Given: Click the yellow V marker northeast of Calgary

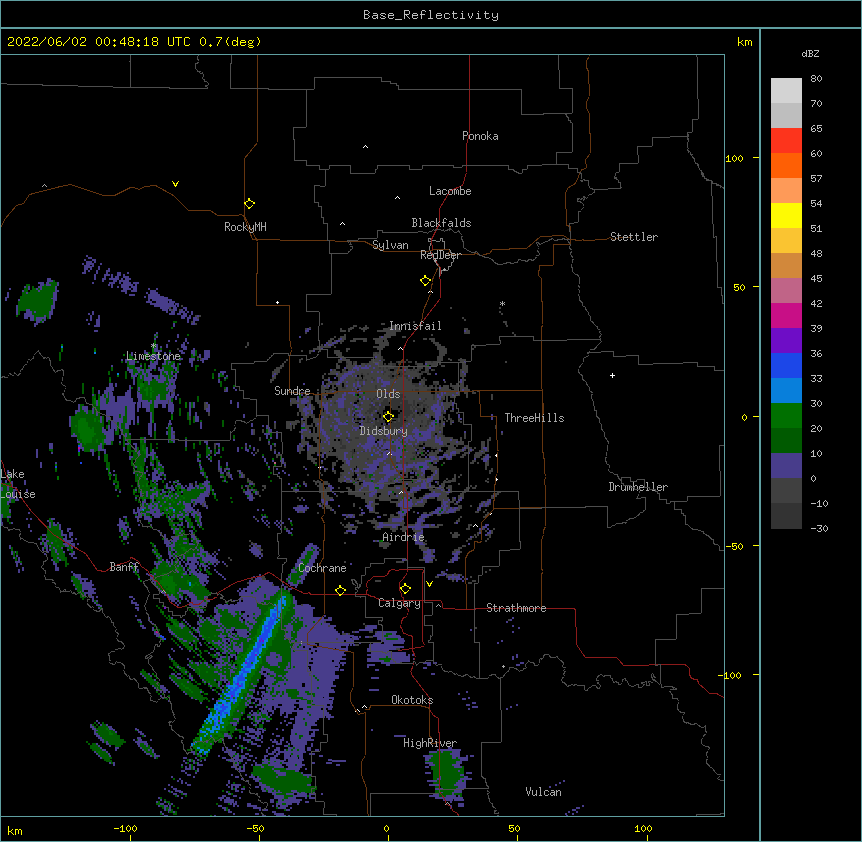Looking at the screenshot, I should [x=429, y=584].
